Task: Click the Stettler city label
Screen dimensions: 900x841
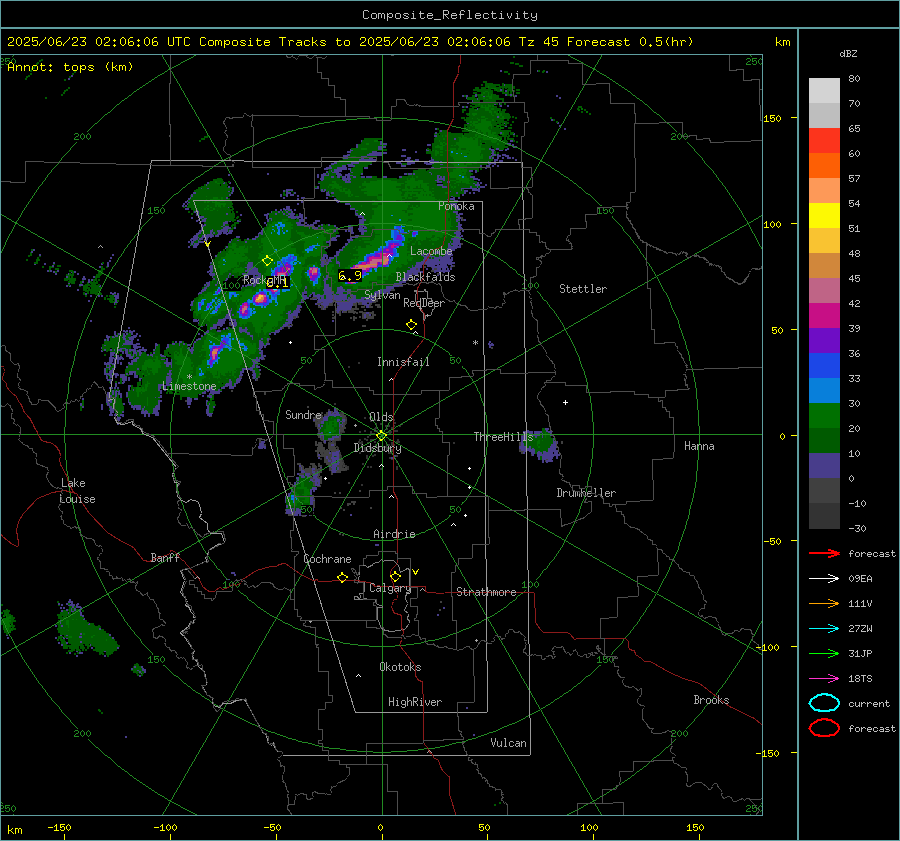Action: click(583, 289)
